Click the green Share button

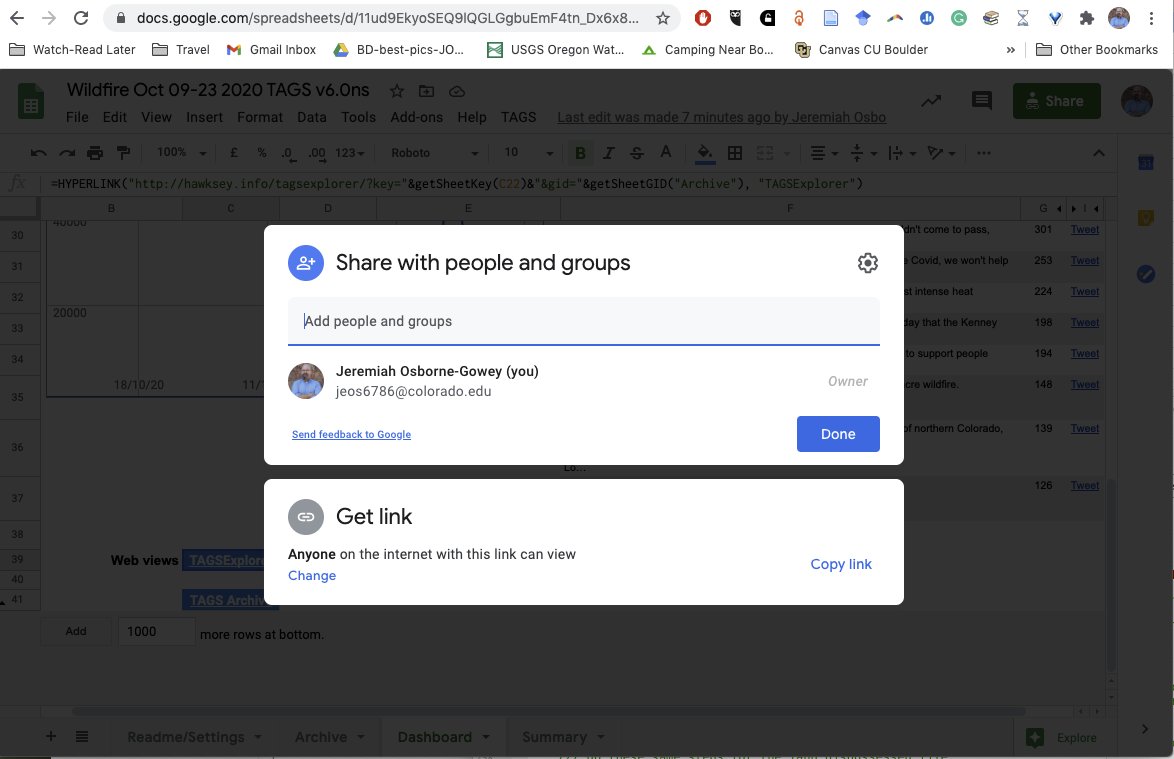tap(1056, 101)
